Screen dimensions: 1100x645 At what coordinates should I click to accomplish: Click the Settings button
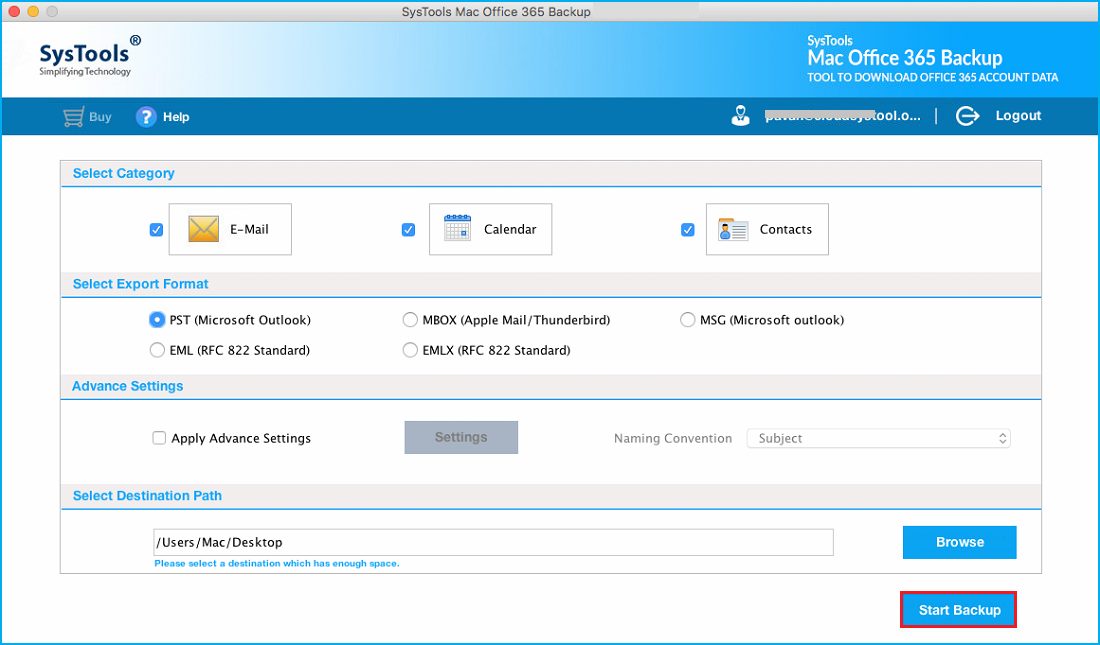click(461, 437)
